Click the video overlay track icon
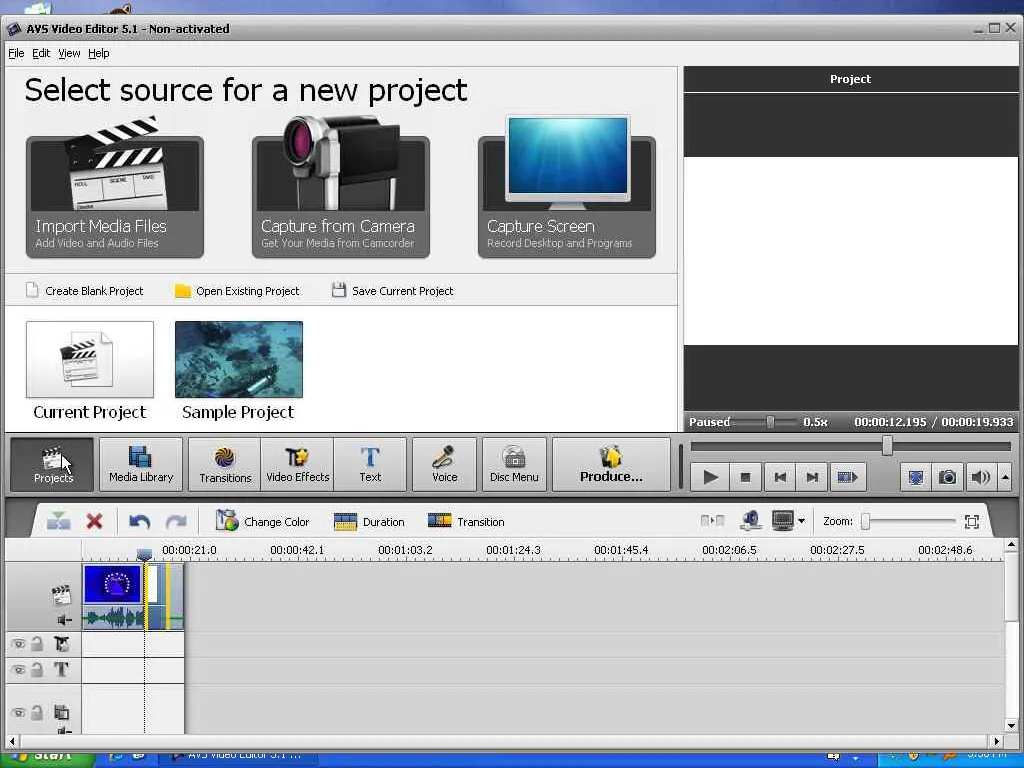Image resolution: width=1024 pixels, height=768 pixels. tap(61, 712)
